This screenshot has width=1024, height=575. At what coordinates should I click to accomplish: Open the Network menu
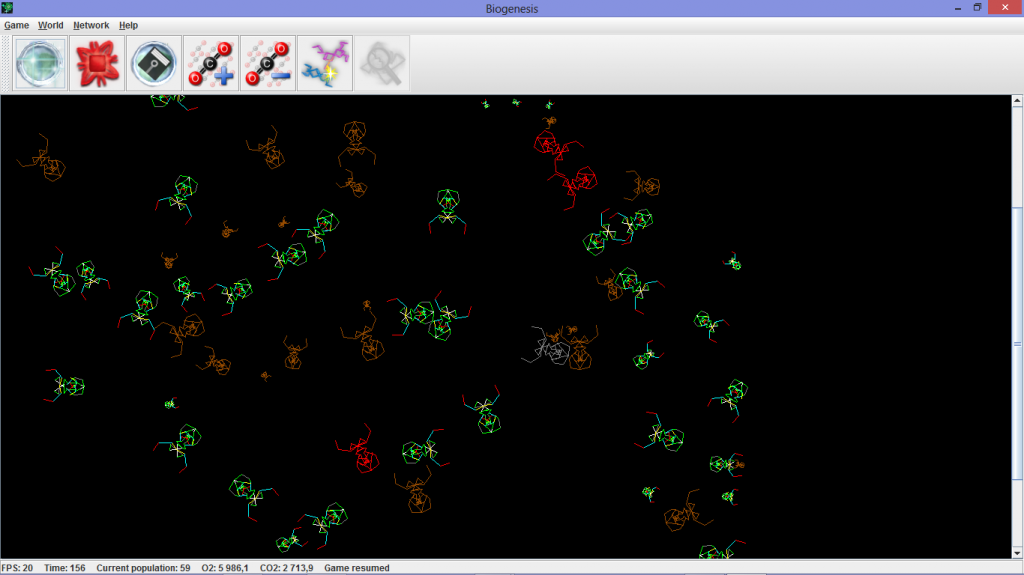click(x=91, y=25)
